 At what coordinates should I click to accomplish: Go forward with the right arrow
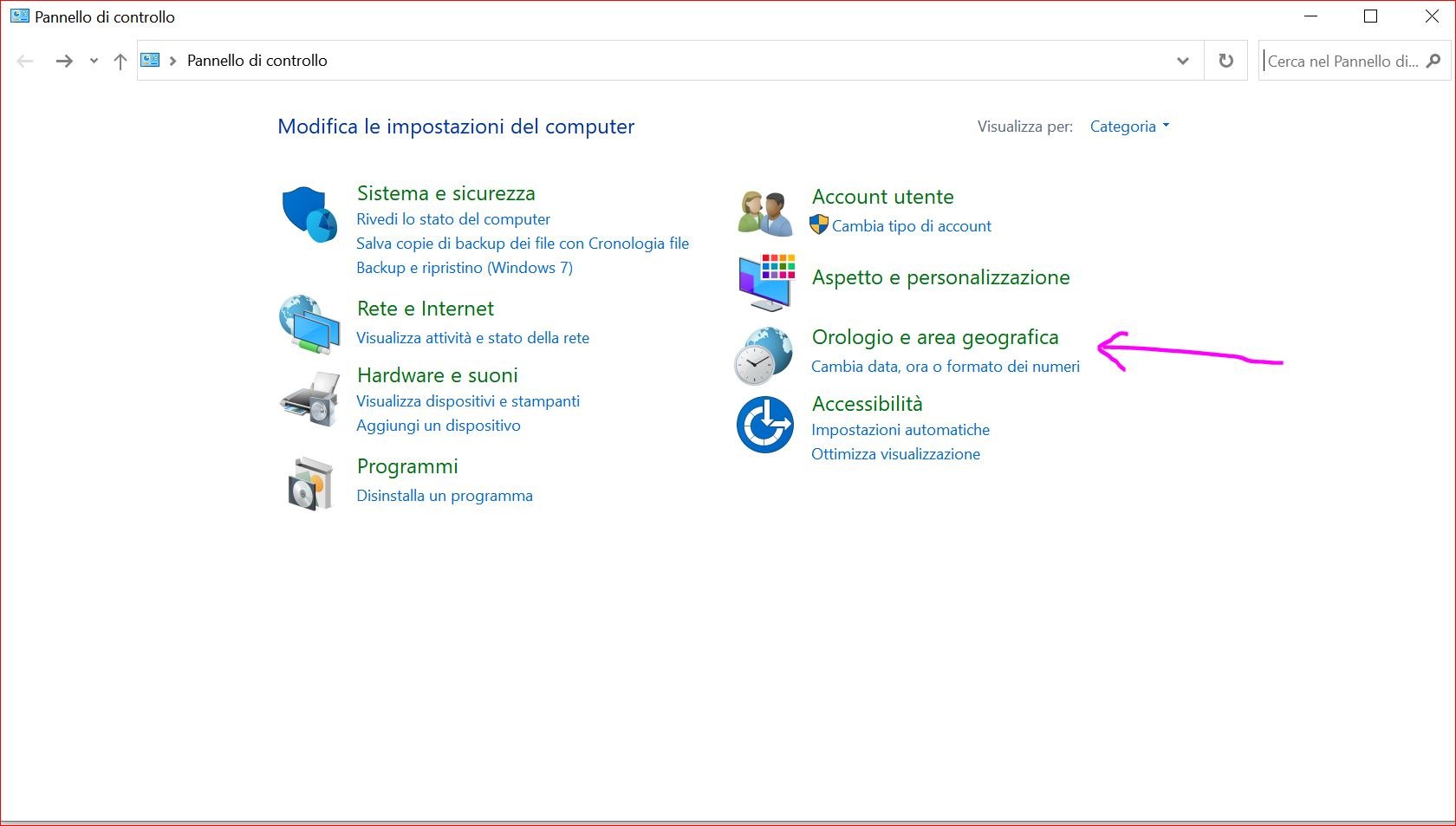click(x=64, y=61)
